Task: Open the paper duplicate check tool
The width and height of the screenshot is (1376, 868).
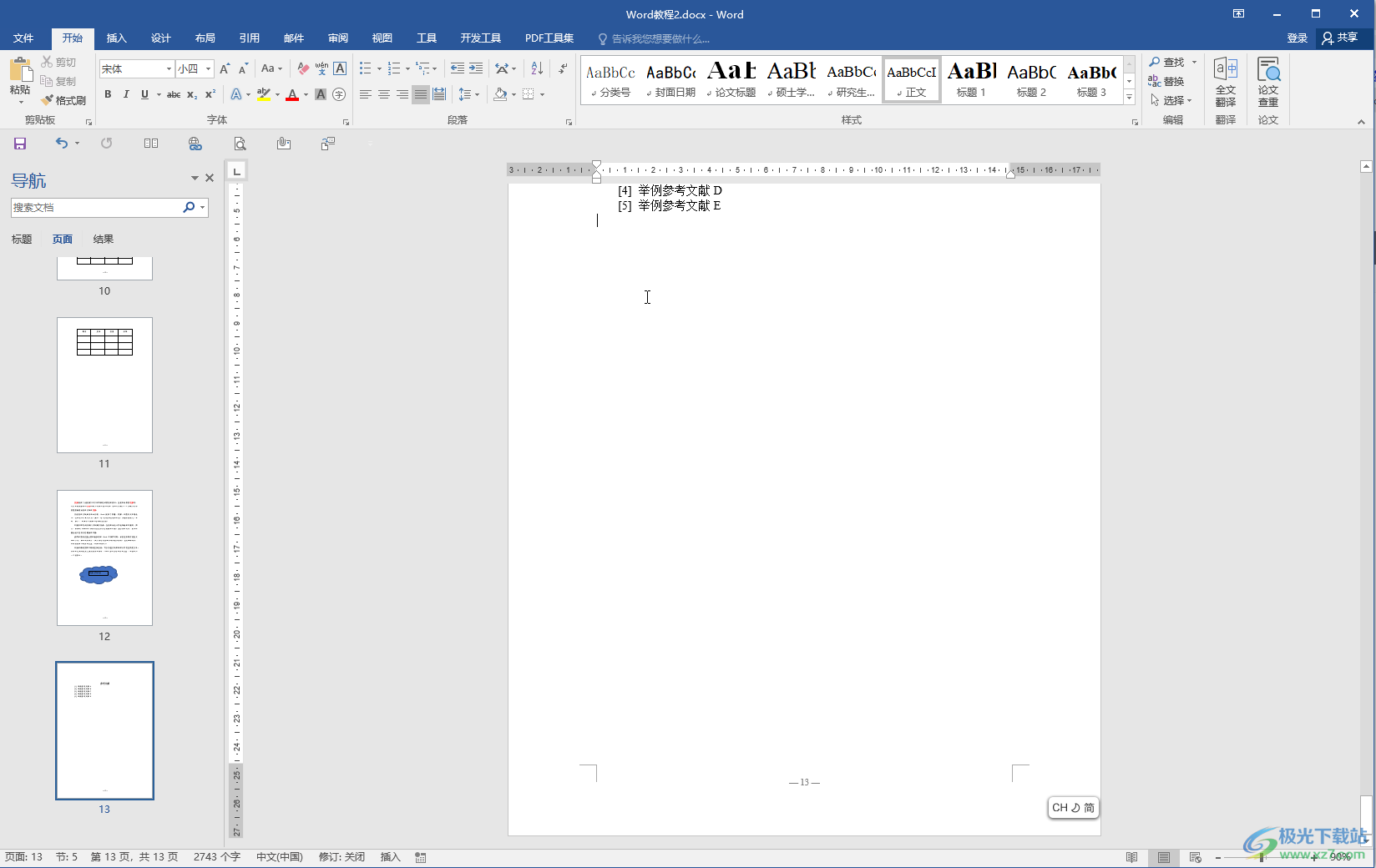Action: [1268, 82]
